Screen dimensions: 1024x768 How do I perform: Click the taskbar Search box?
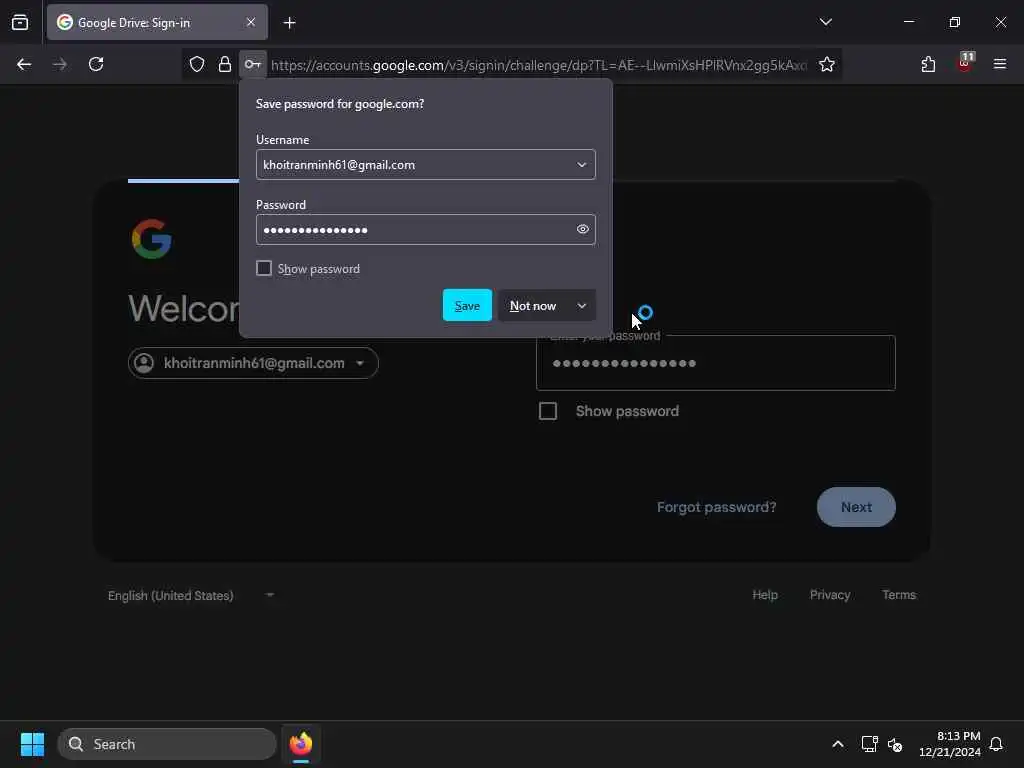pyautogui.click(x=167, y=744)
